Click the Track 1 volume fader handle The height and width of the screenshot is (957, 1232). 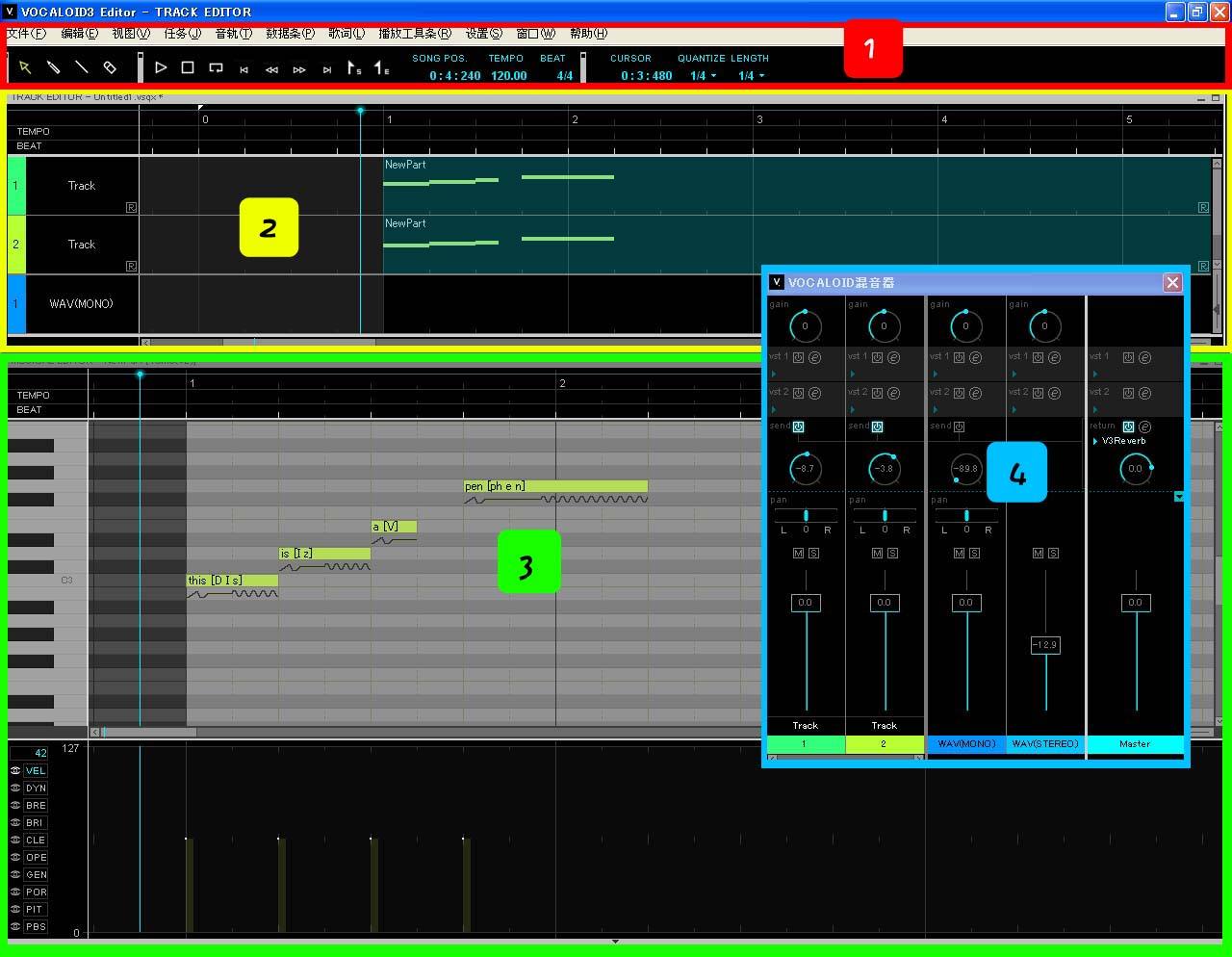point(805,603)
